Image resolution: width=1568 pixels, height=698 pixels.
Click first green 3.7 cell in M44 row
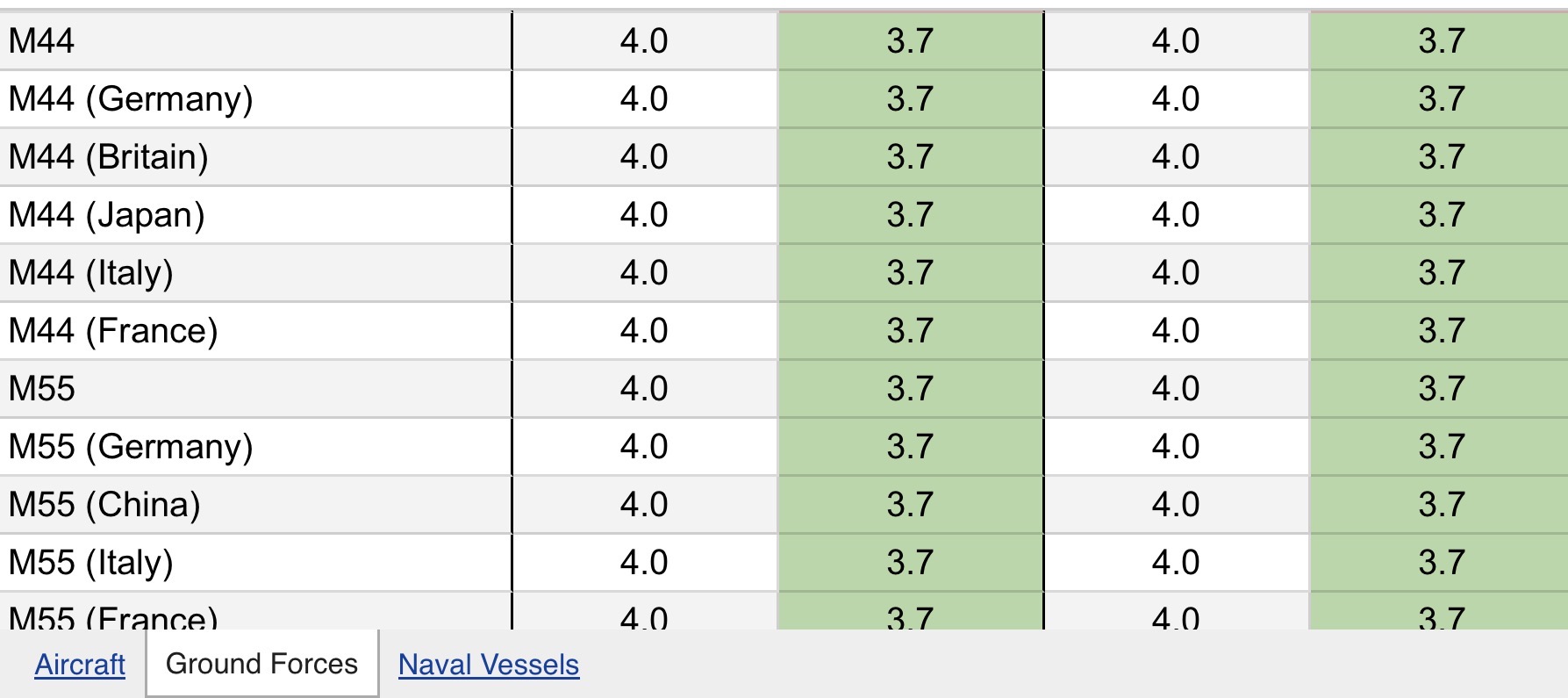(910, 41)
